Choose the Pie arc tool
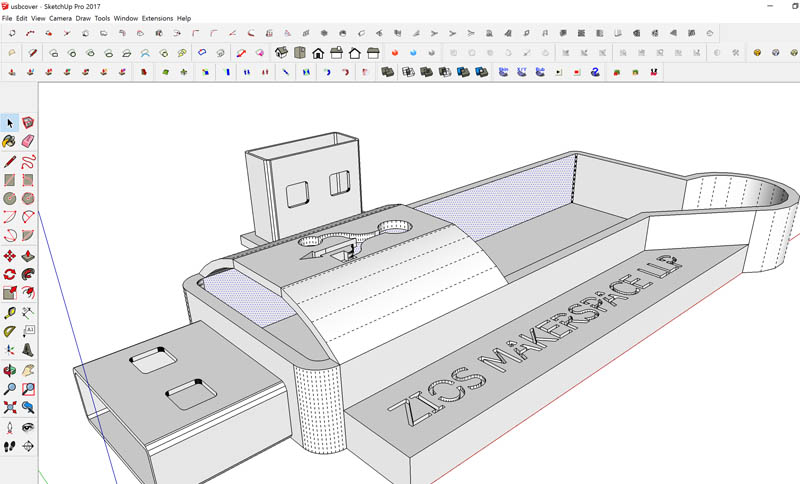Image resolution: width=800 pixels, height=484 pixels. pyautogui.click(x=28, y=235)
